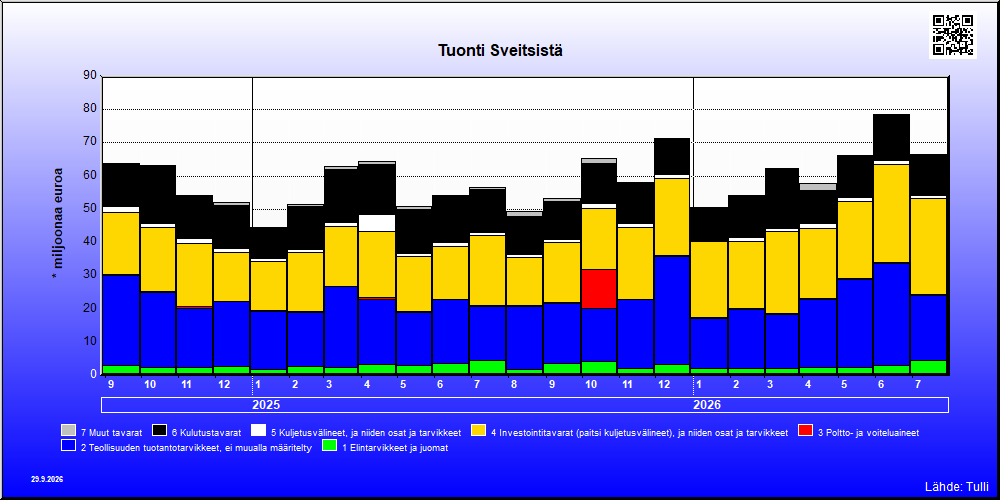
Task: Click the tallest bar, 2026 month 6
Action: (x=892, y=244)
